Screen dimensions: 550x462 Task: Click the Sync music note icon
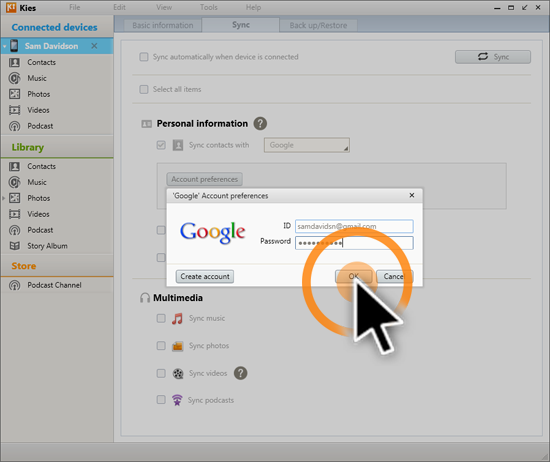pos(177,319)
